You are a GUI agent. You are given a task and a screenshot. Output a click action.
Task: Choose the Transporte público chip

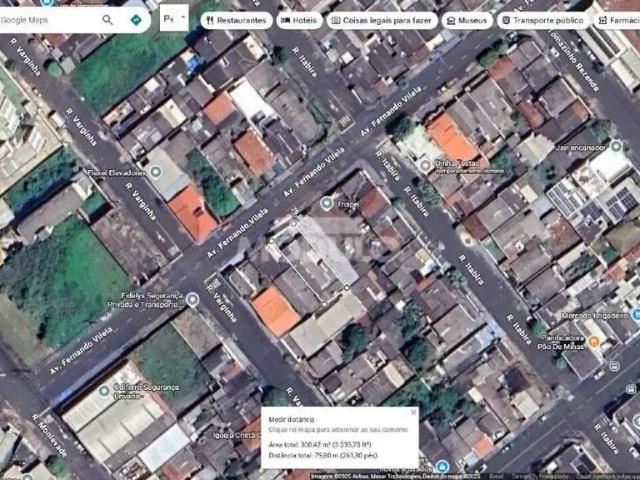(541, 20)
